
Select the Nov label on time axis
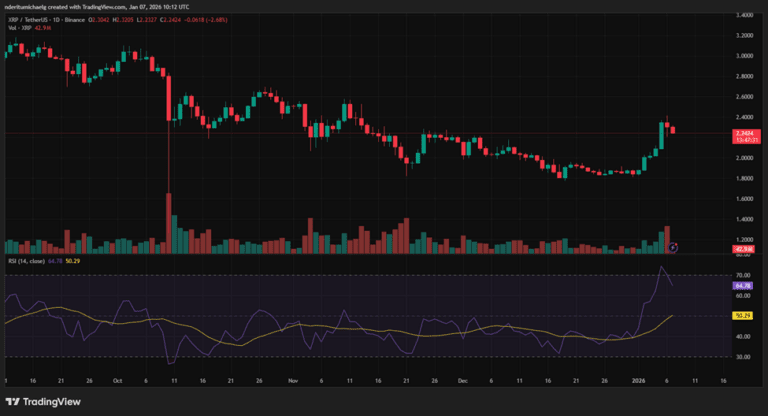(x=293, y=382)
